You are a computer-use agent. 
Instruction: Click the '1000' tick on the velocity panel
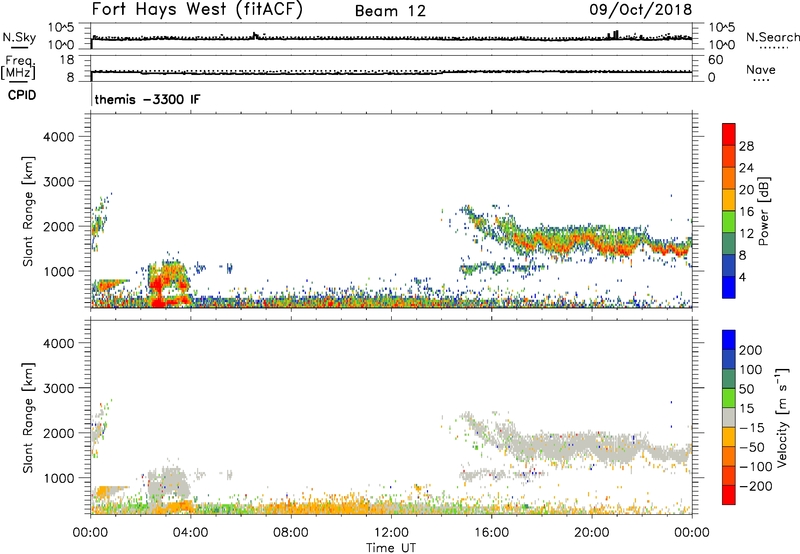(59, 478)
